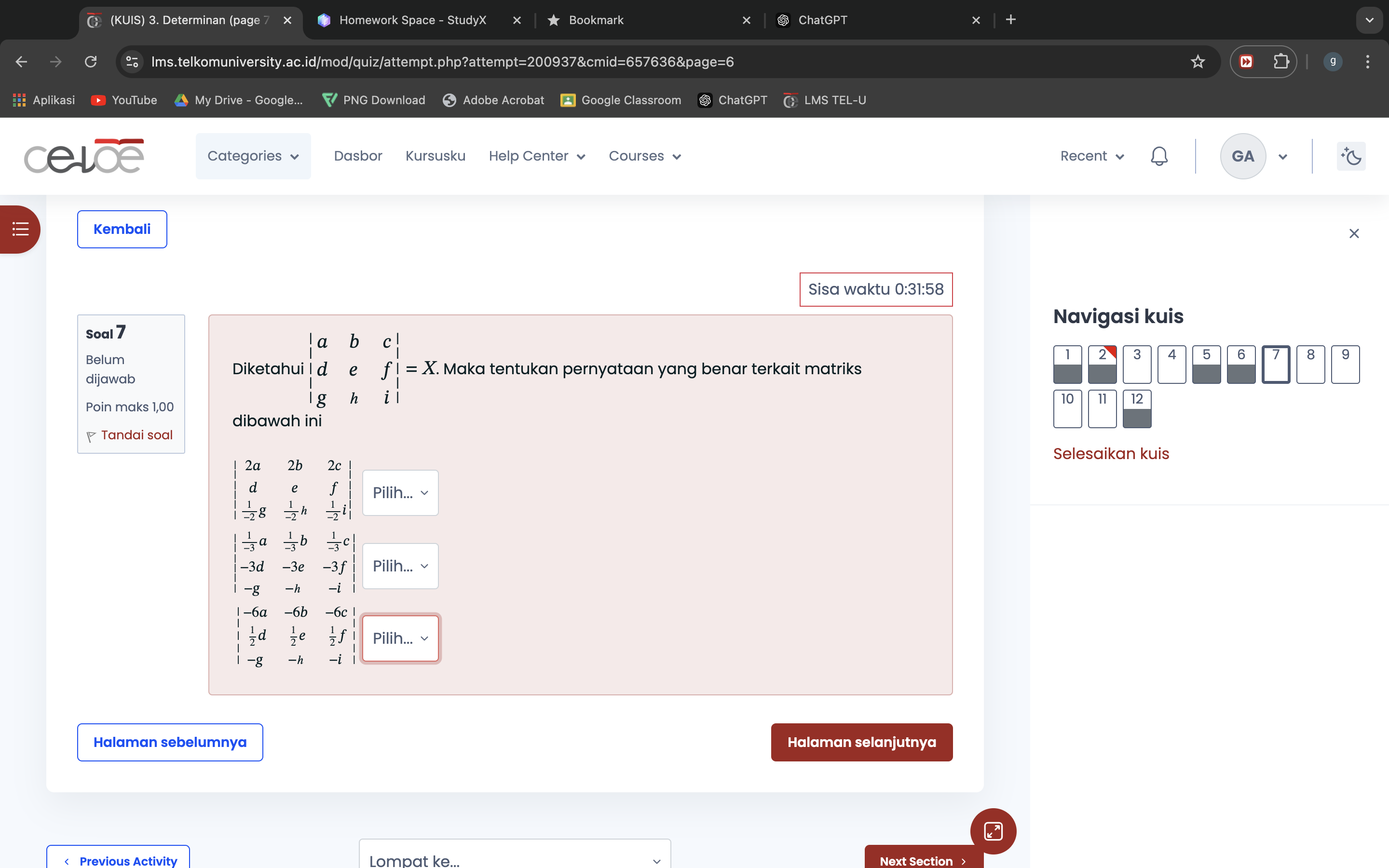
Task: Open Google Classroom bookmark
Action: [x=621, y=100]
